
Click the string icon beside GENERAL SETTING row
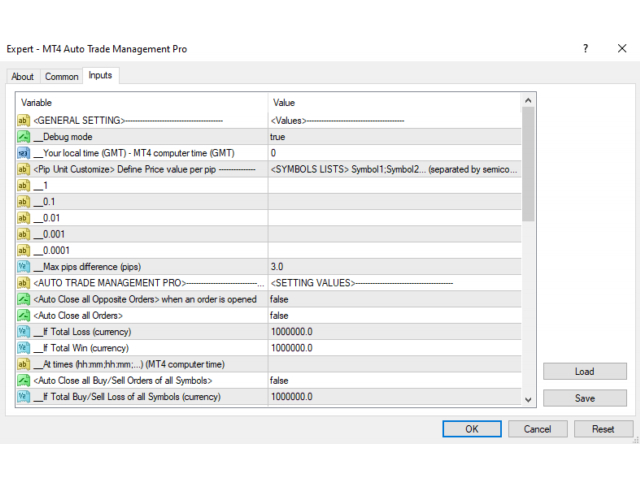[23, 120]
